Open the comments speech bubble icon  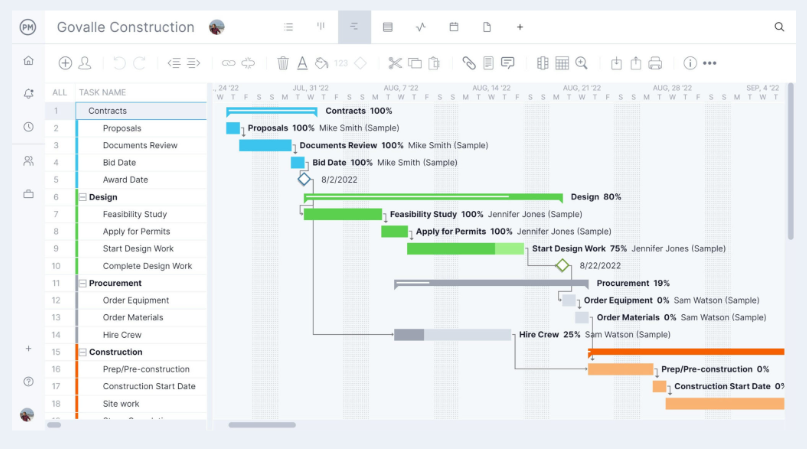click(x=508, y=63)
